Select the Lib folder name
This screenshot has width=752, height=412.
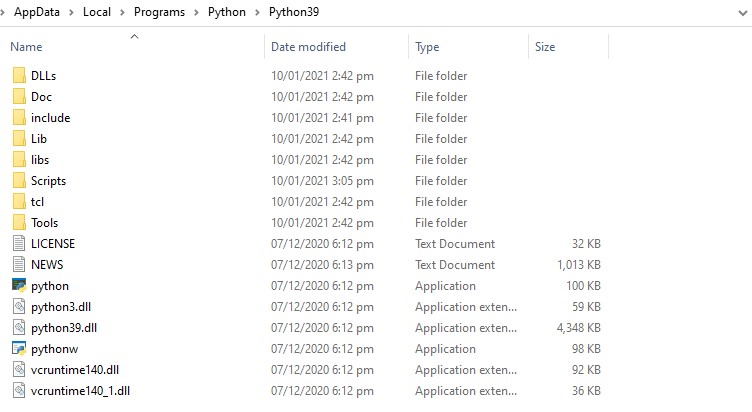click(x=39, y=139)
